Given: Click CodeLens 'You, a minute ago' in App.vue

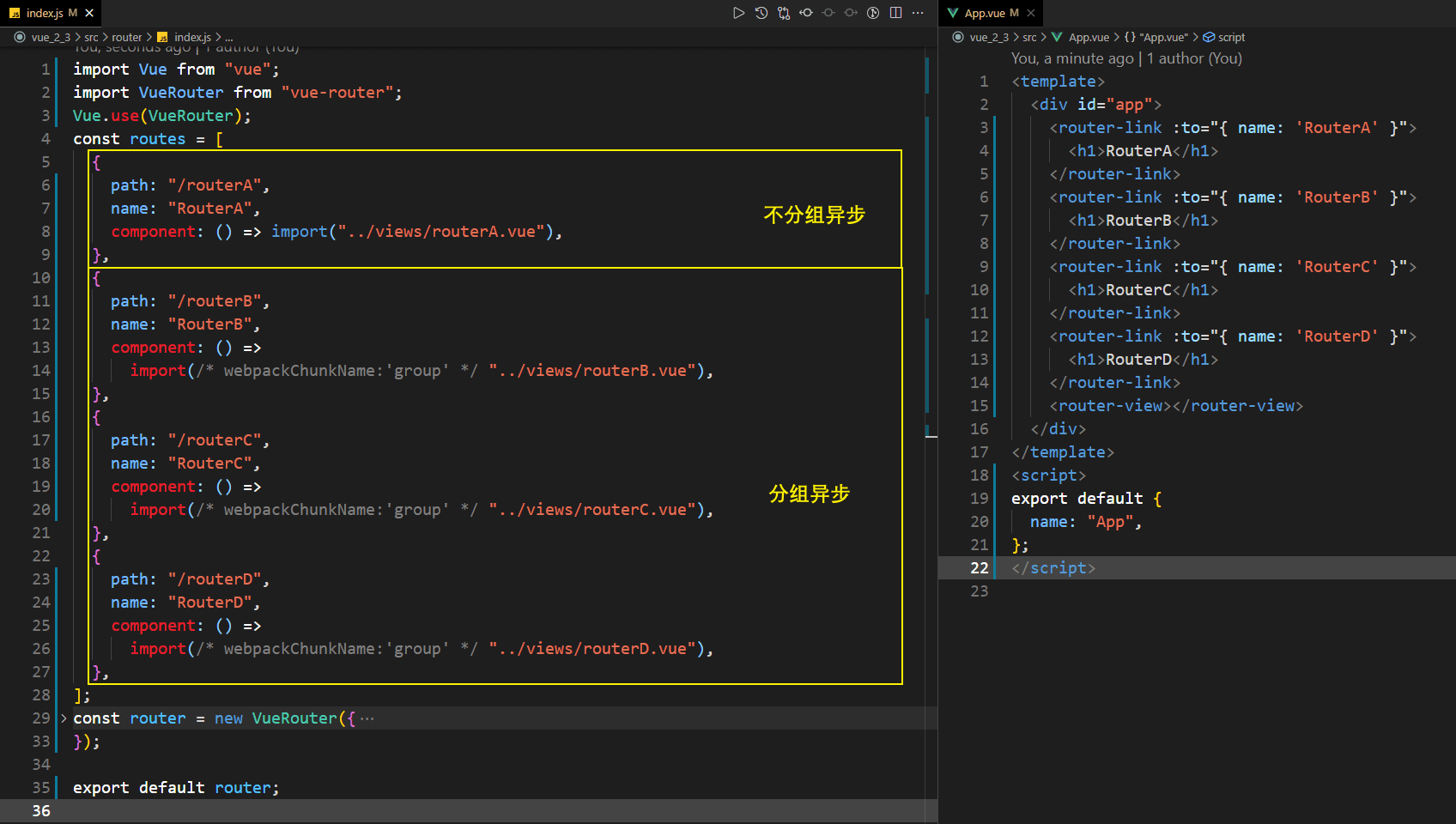Looking at the screenshot, I should pyautogui.click(x=1072, y=58).
